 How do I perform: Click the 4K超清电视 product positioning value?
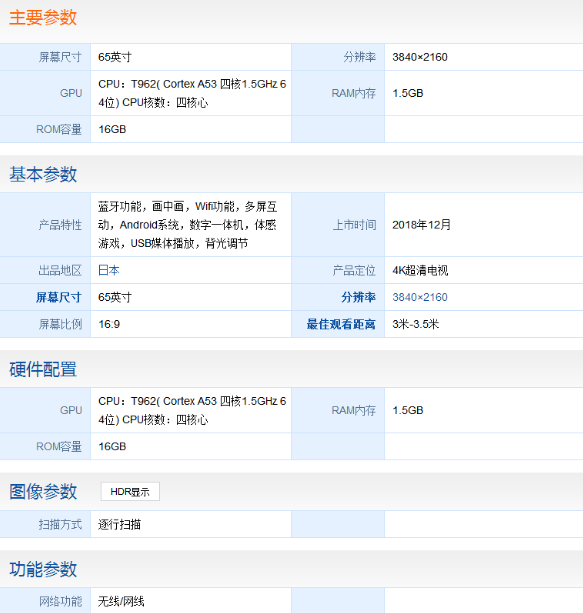(x=420, y=270)
